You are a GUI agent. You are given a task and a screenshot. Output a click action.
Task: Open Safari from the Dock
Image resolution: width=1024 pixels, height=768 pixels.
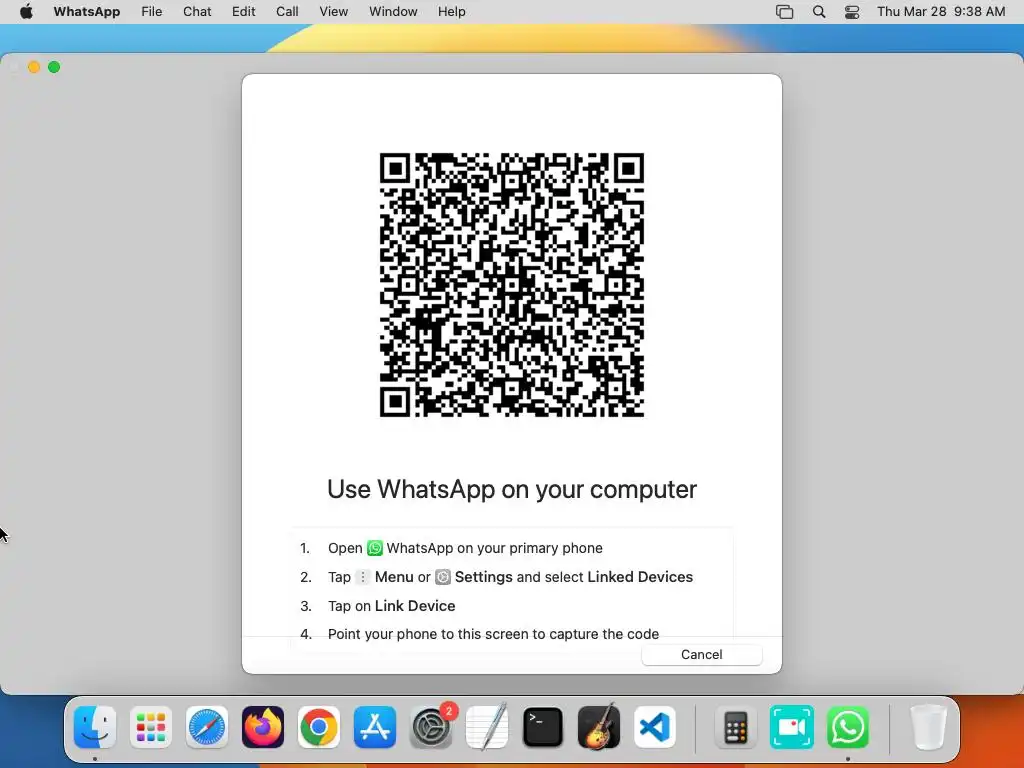coord(207,727)
